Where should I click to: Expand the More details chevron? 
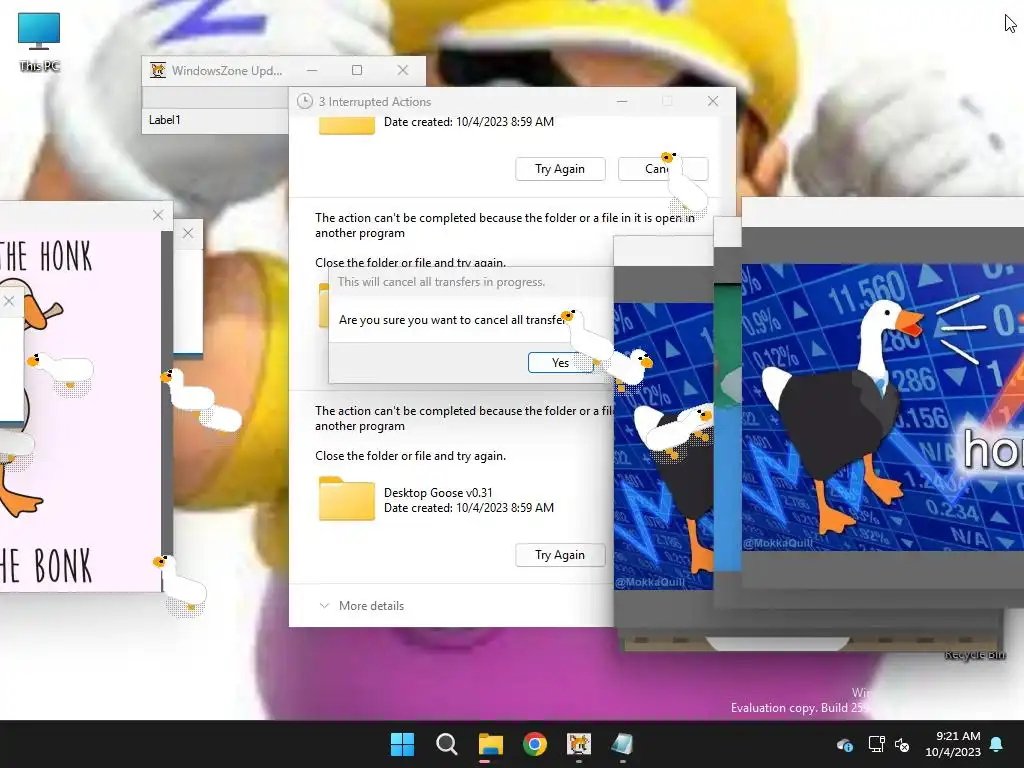pos(324,605)
